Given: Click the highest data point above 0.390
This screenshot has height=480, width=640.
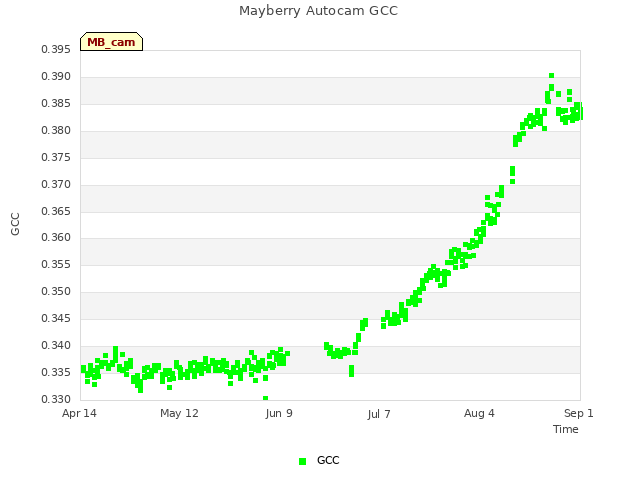Looking at the screenshot, I should tap(551, 76).
